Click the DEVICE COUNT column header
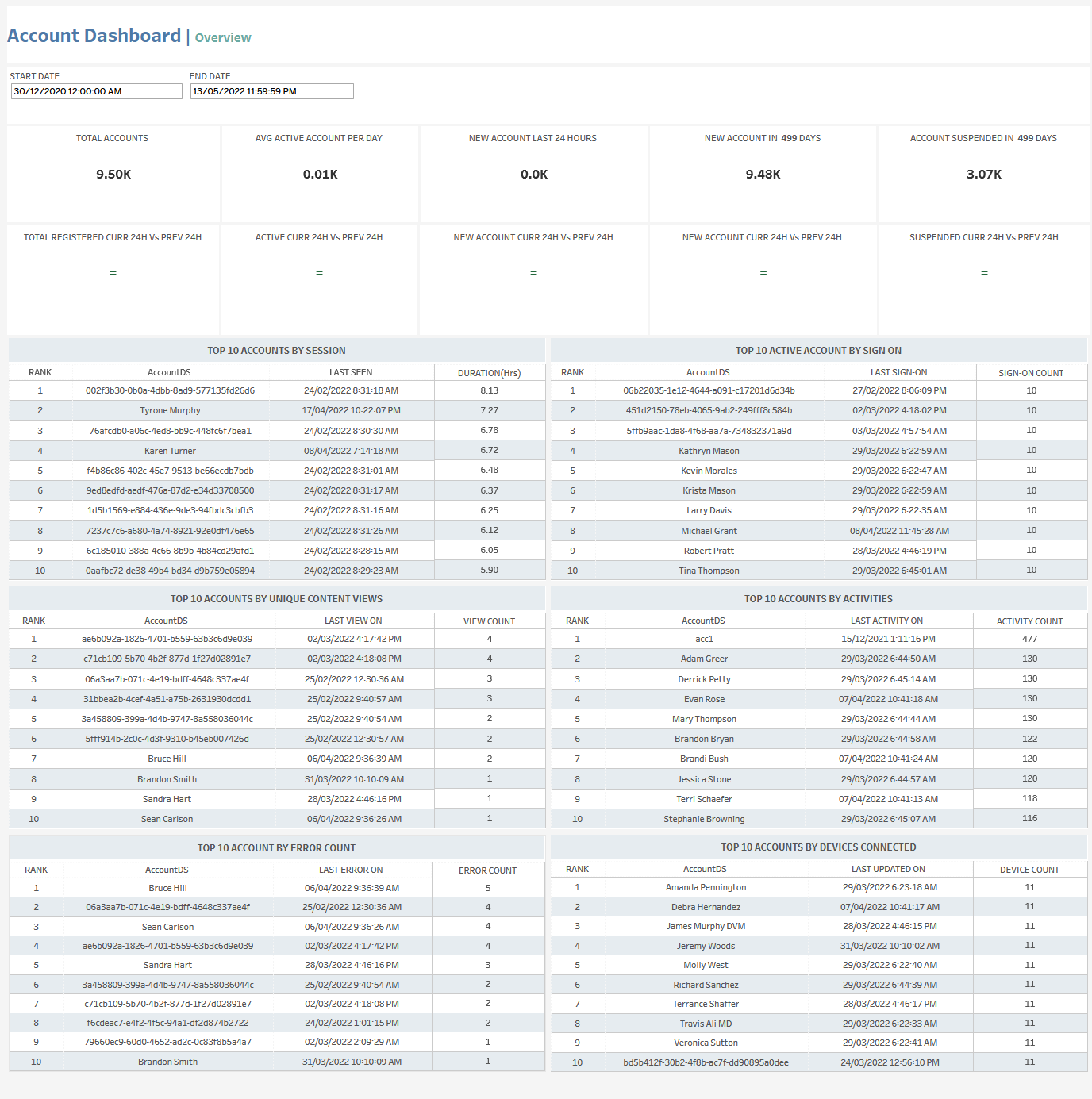 pos(1029,870)
